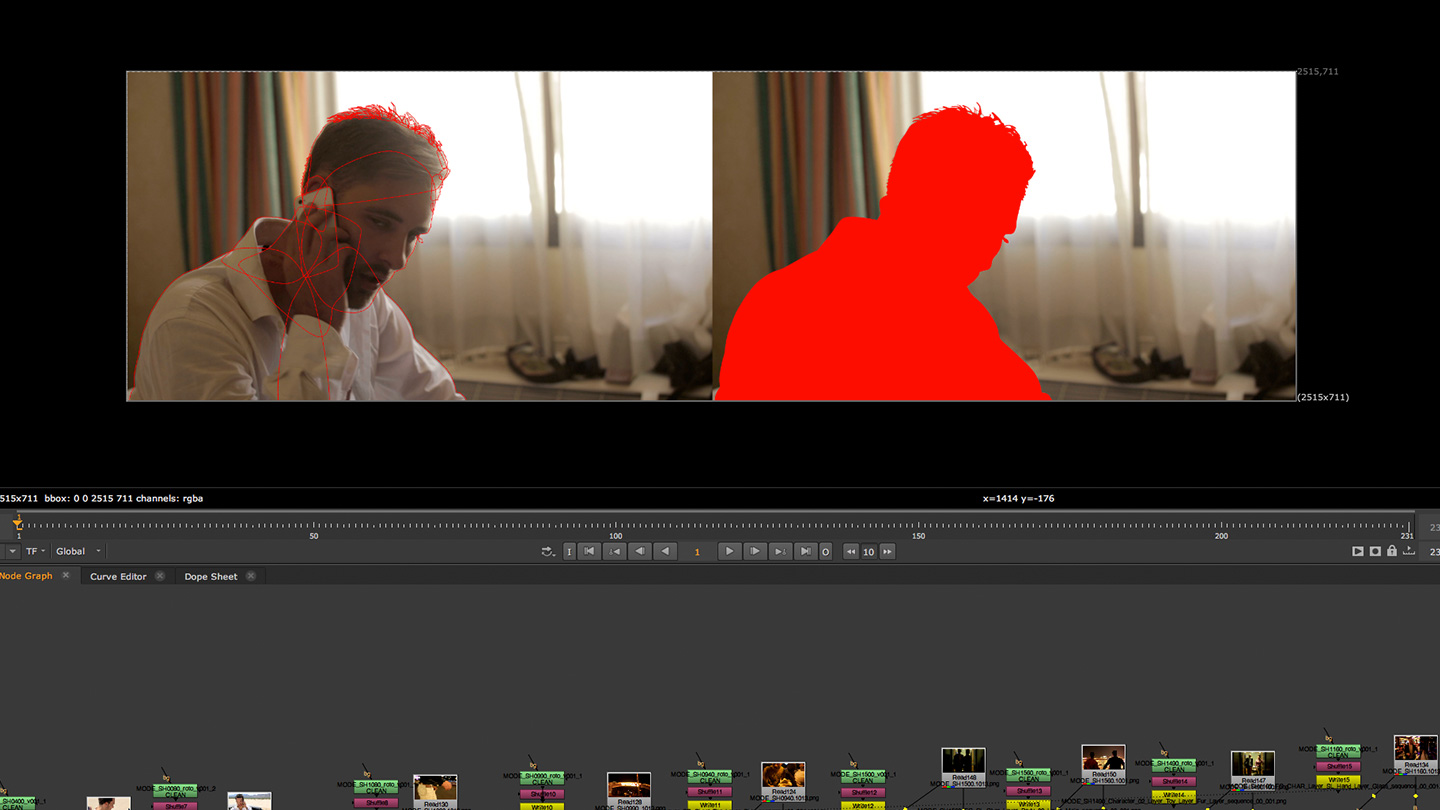Image resolution: width=1440 pixels, height=810 pixels.
Task: Close the Curve Editor tab
Action: (160, 576)
